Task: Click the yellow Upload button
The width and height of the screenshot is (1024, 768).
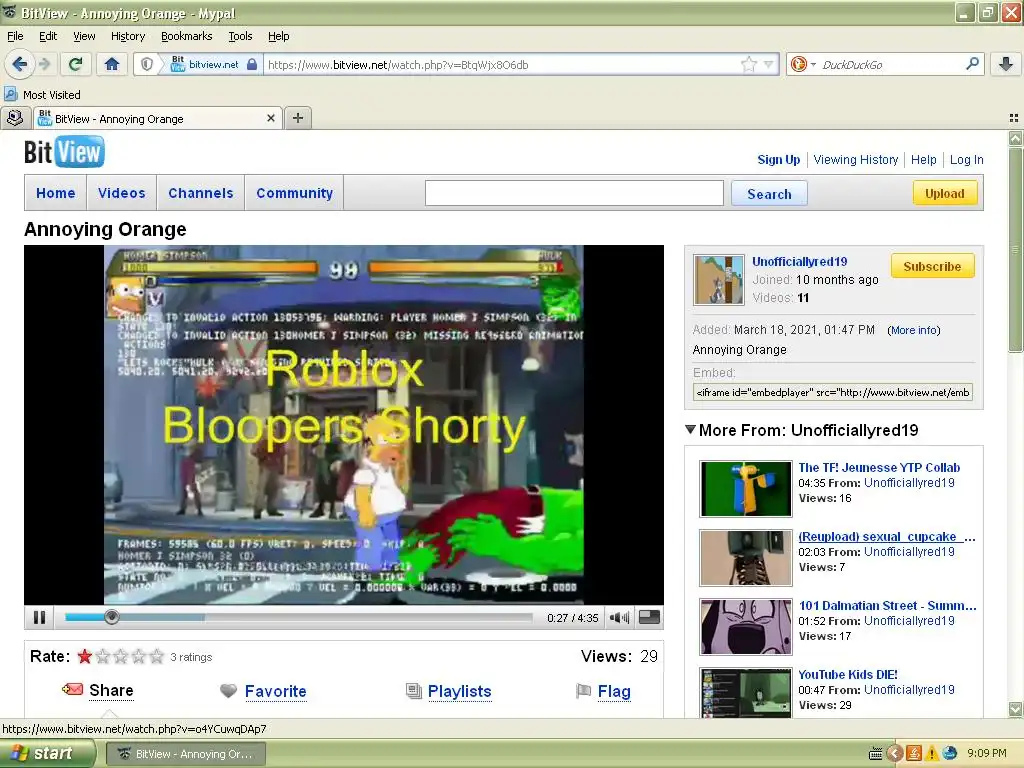Action: [x=944, y=193]
